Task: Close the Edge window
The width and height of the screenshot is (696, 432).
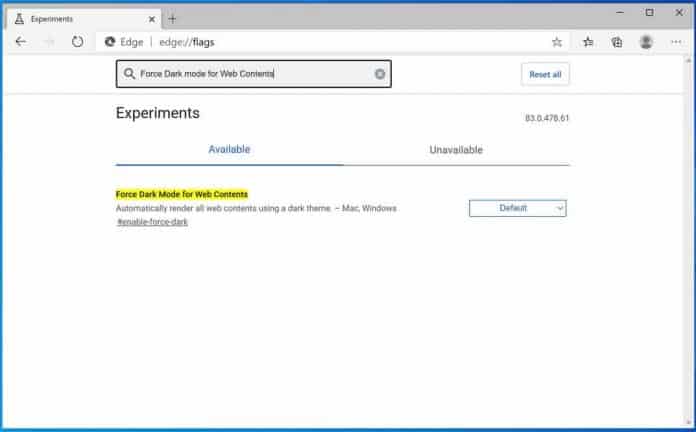Action: coord(679,12)
